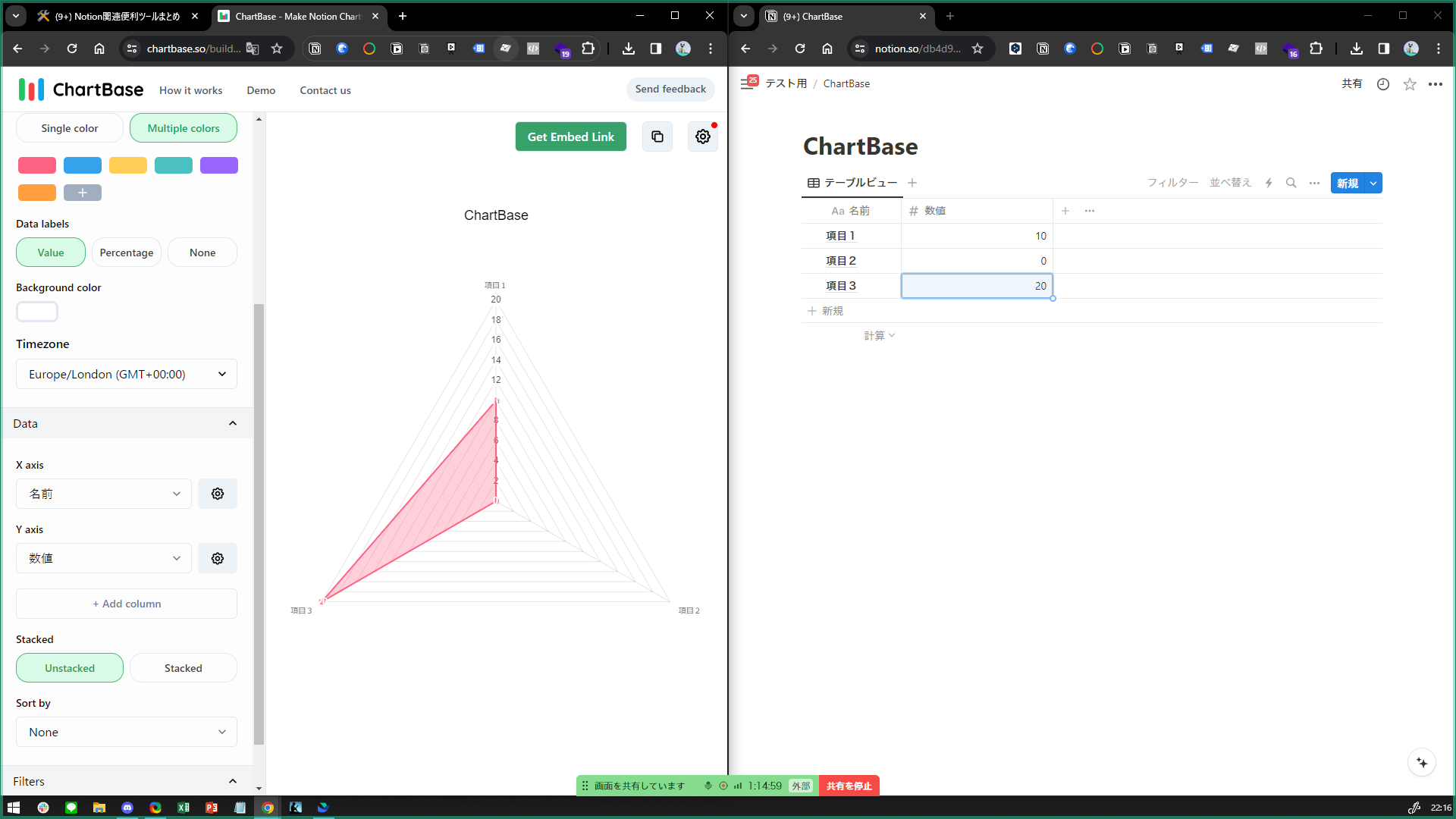
Task: Open the Sort by dropdown
Action: click(127, 732)
